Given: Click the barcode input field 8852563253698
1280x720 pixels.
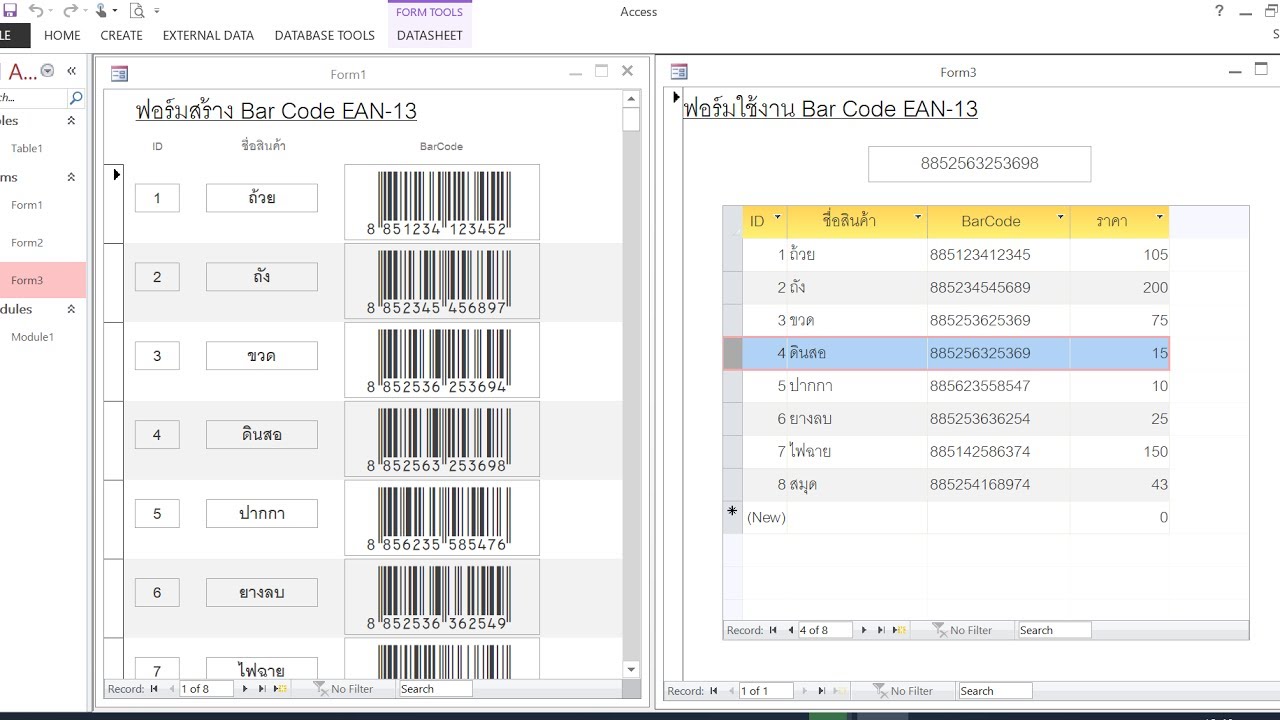Looking at the screenshot, I should 979,164.
